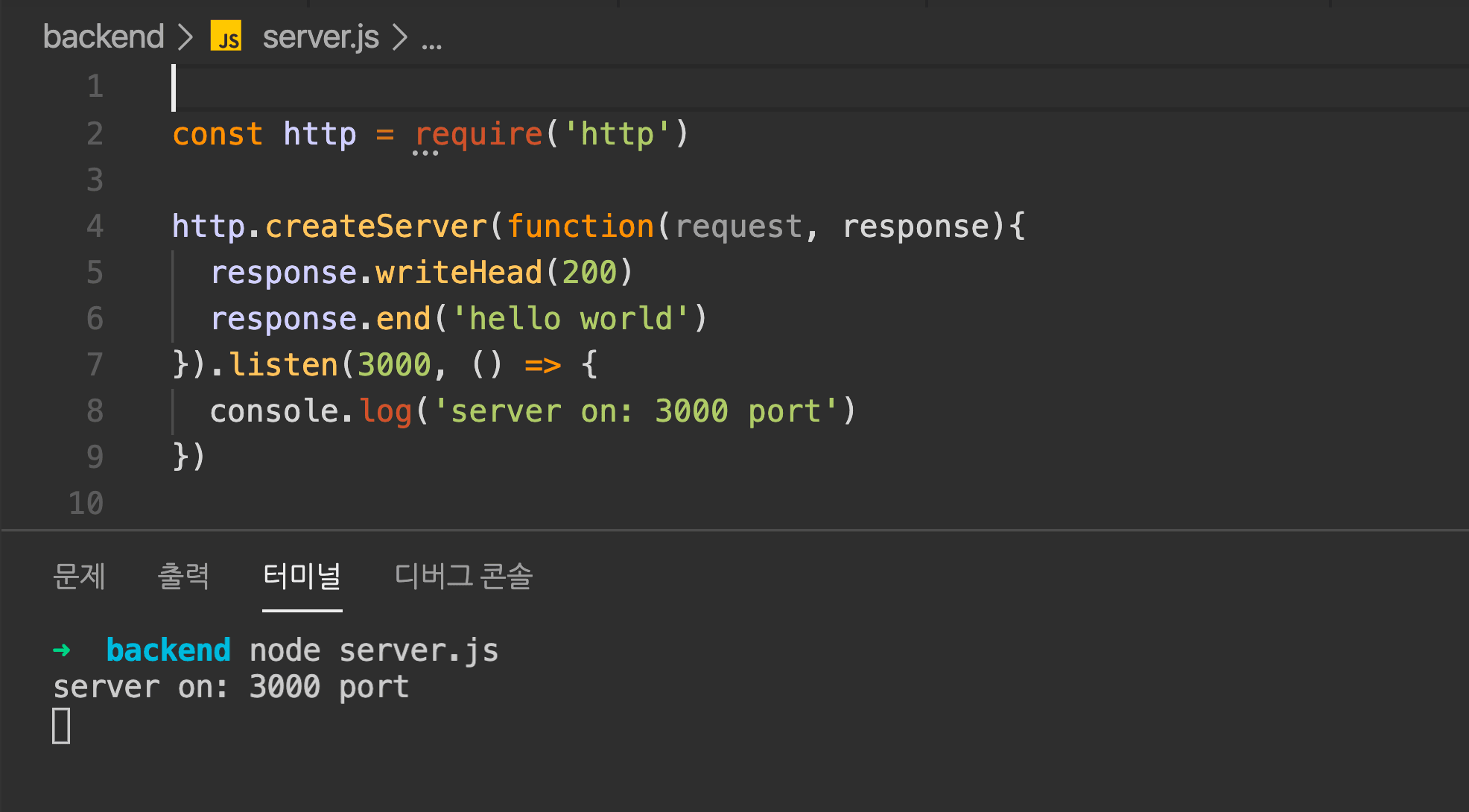Open the 디버그 콘솔 (Debug Console) tab
Screen dimensions: 1469x812
[463, 576]
